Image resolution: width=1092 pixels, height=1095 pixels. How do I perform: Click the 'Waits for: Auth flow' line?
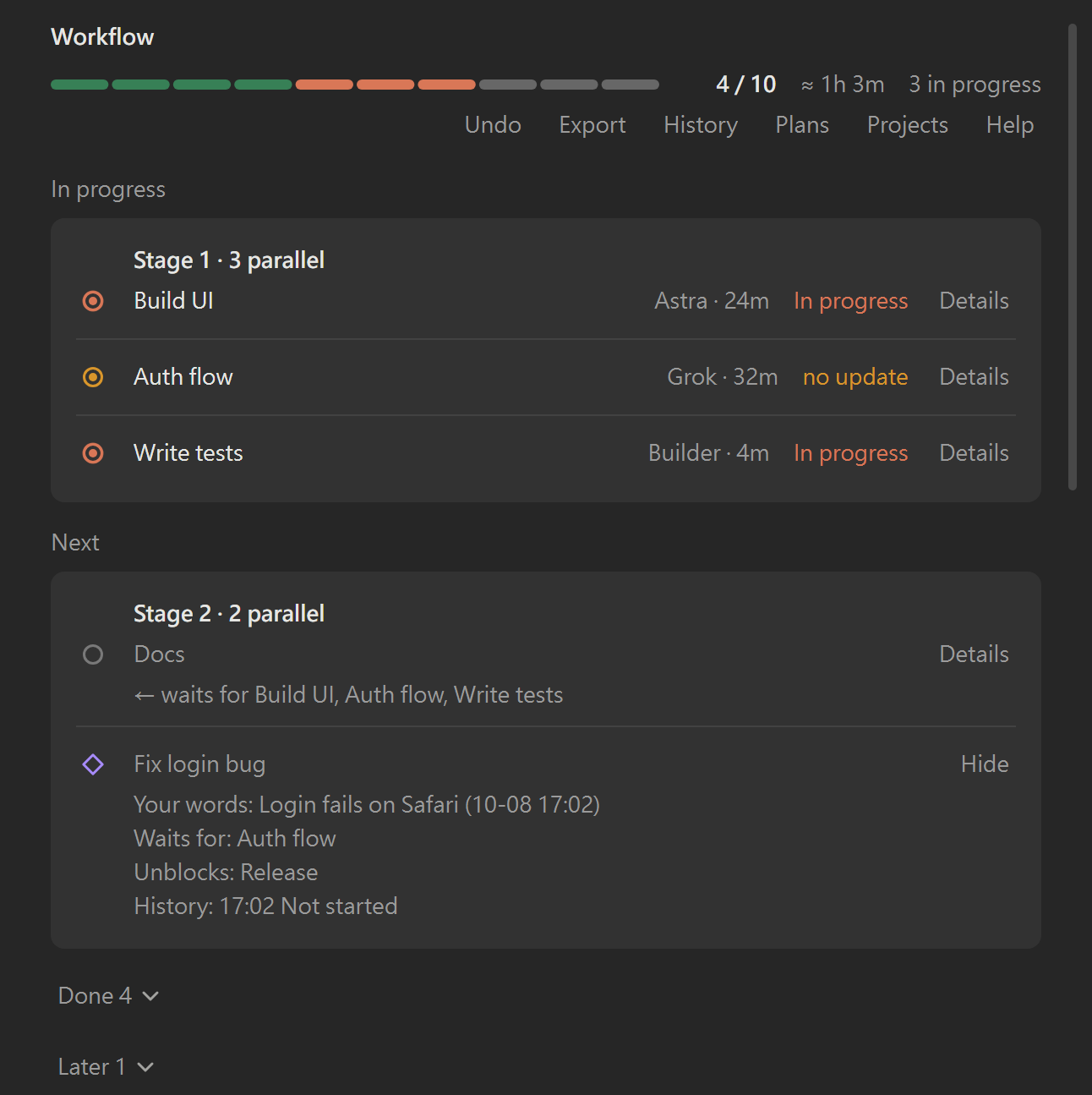(x=235, y=839)
